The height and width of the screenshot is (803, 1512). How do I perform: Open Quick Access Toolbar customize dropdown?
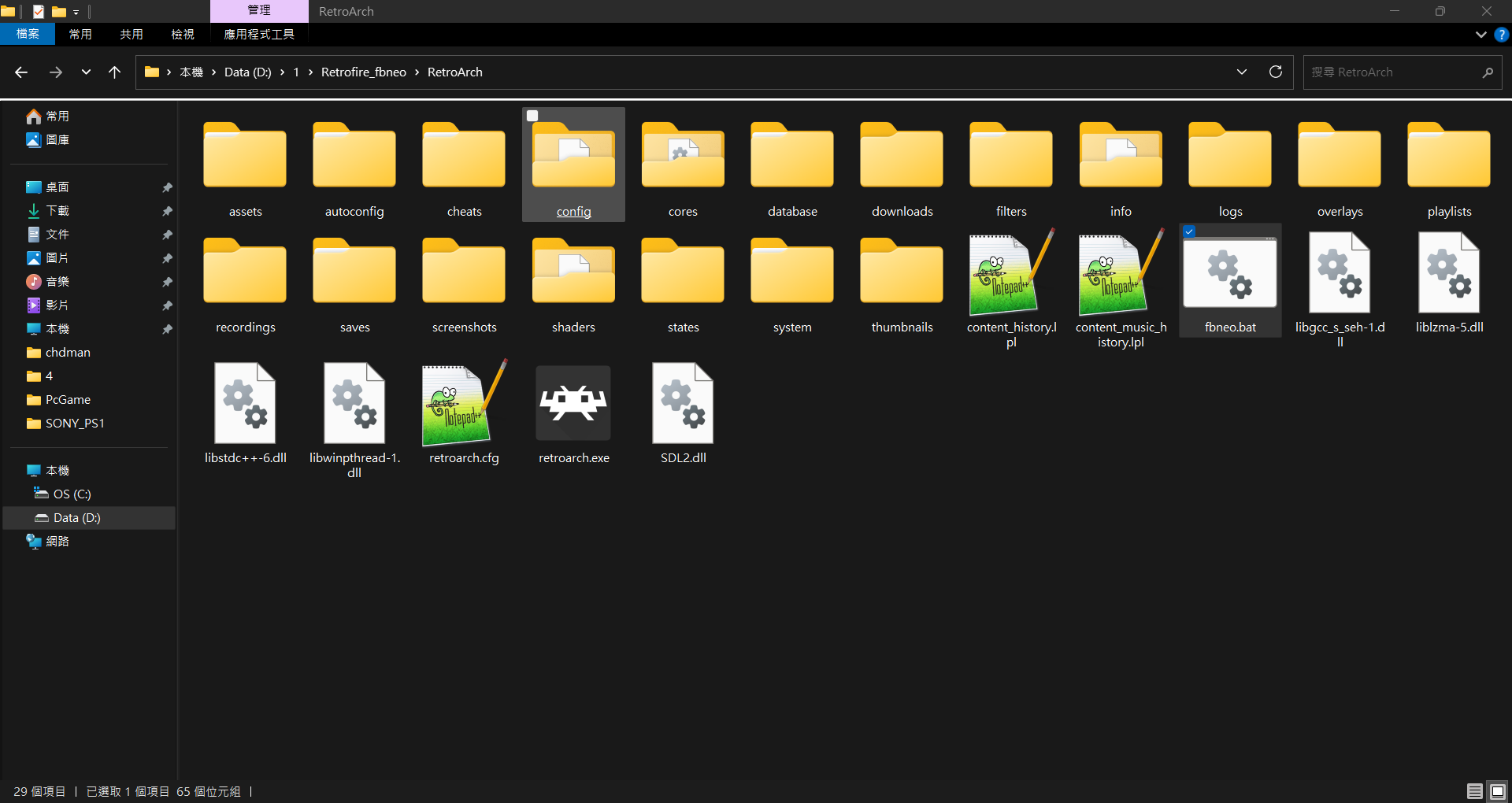pyautogui.click(x=76, y=12)
